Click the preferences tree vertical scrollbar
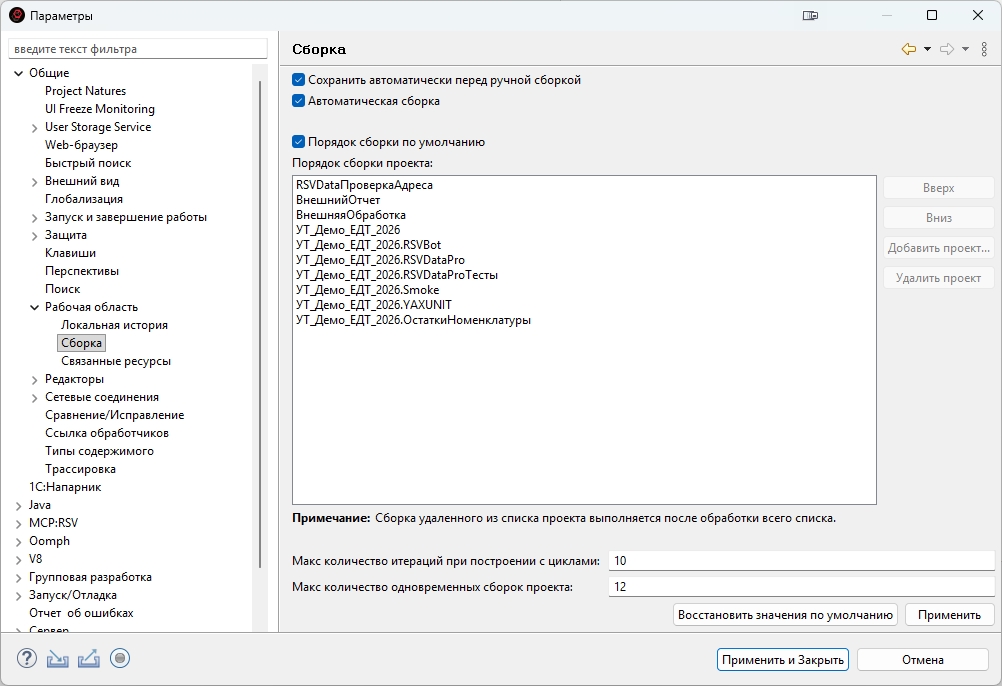This screenshot has height=686, width=1002. pos(259,324)
